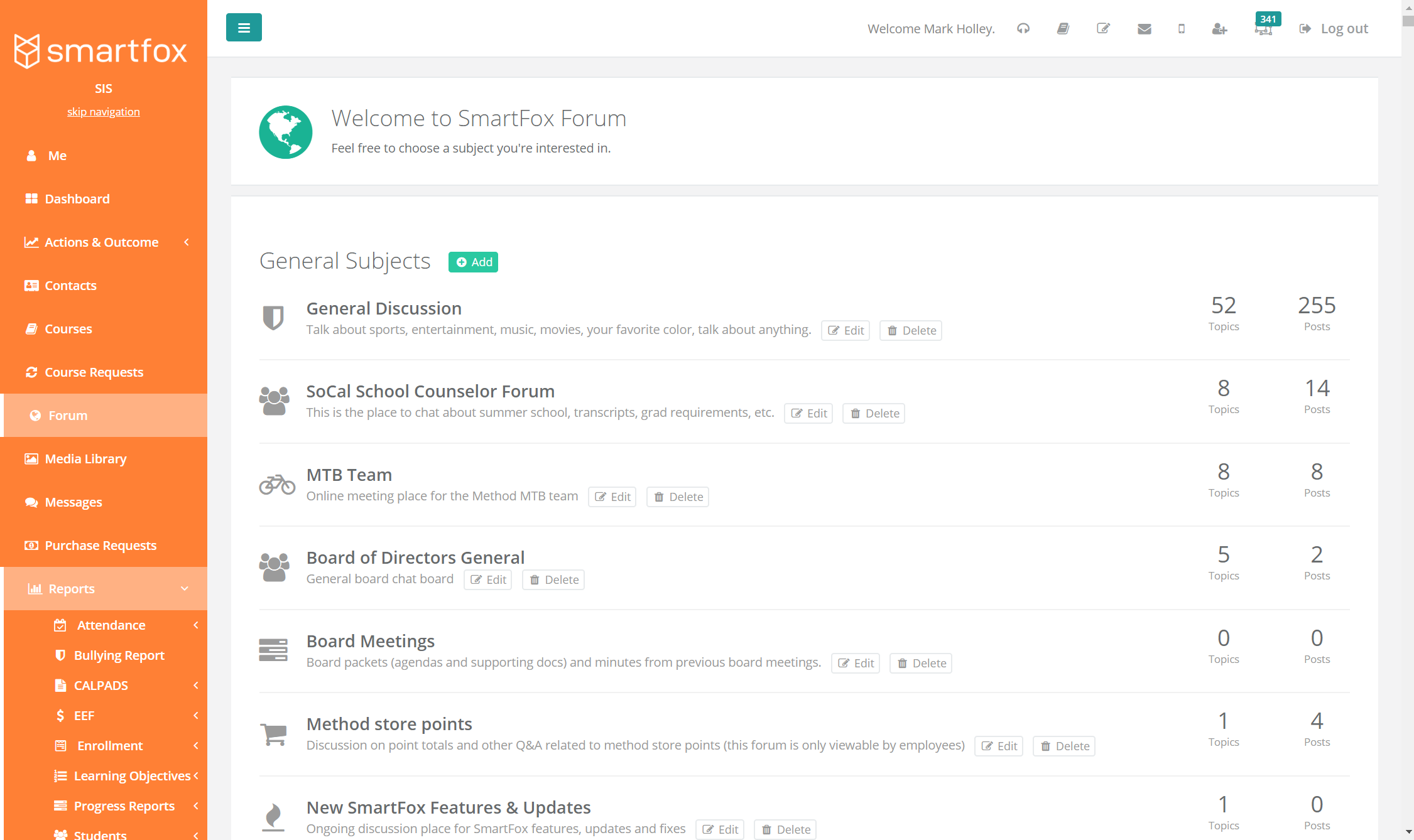The image size is (1414, 840).
Task: Click the documentation book icon in top bar
Action: (1063, 28)
